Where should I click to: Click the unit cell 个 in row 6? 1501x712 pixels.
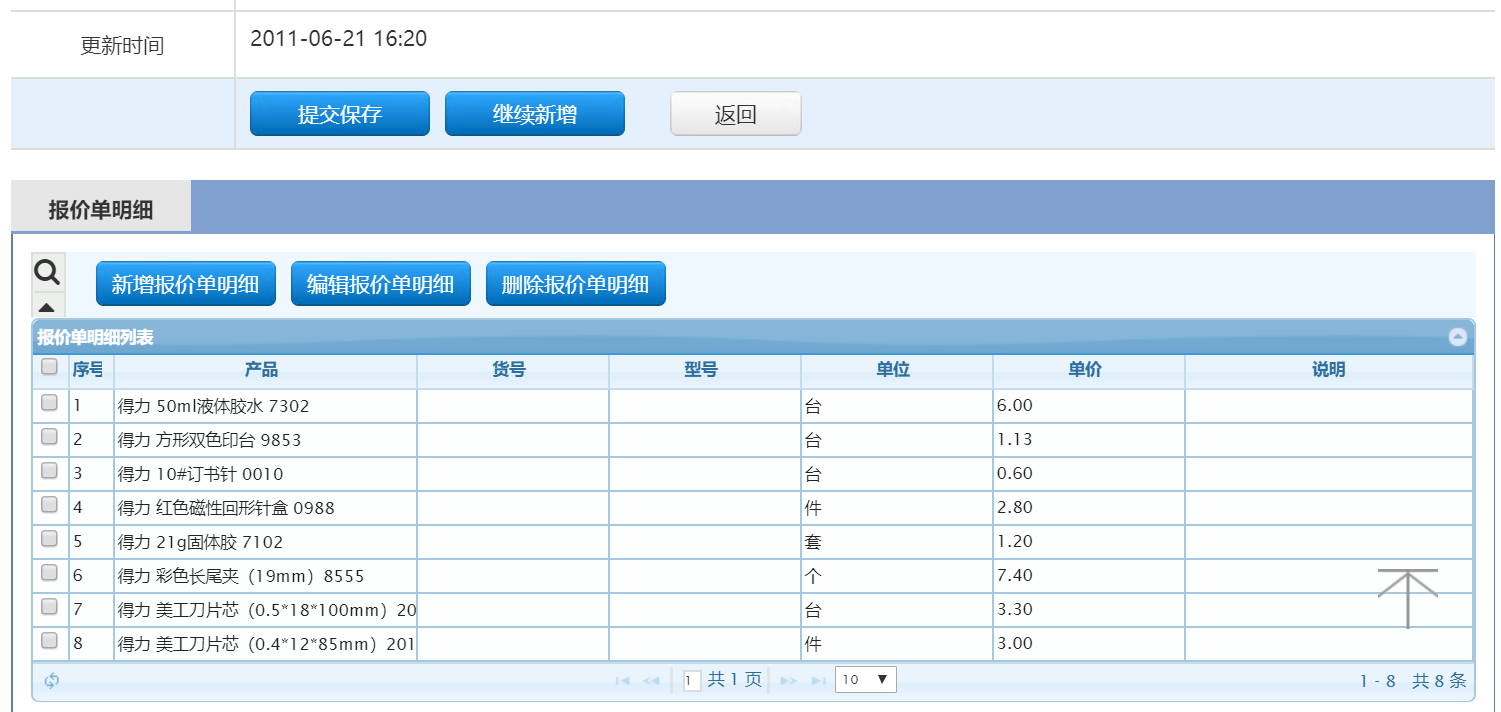click(897, 576)
